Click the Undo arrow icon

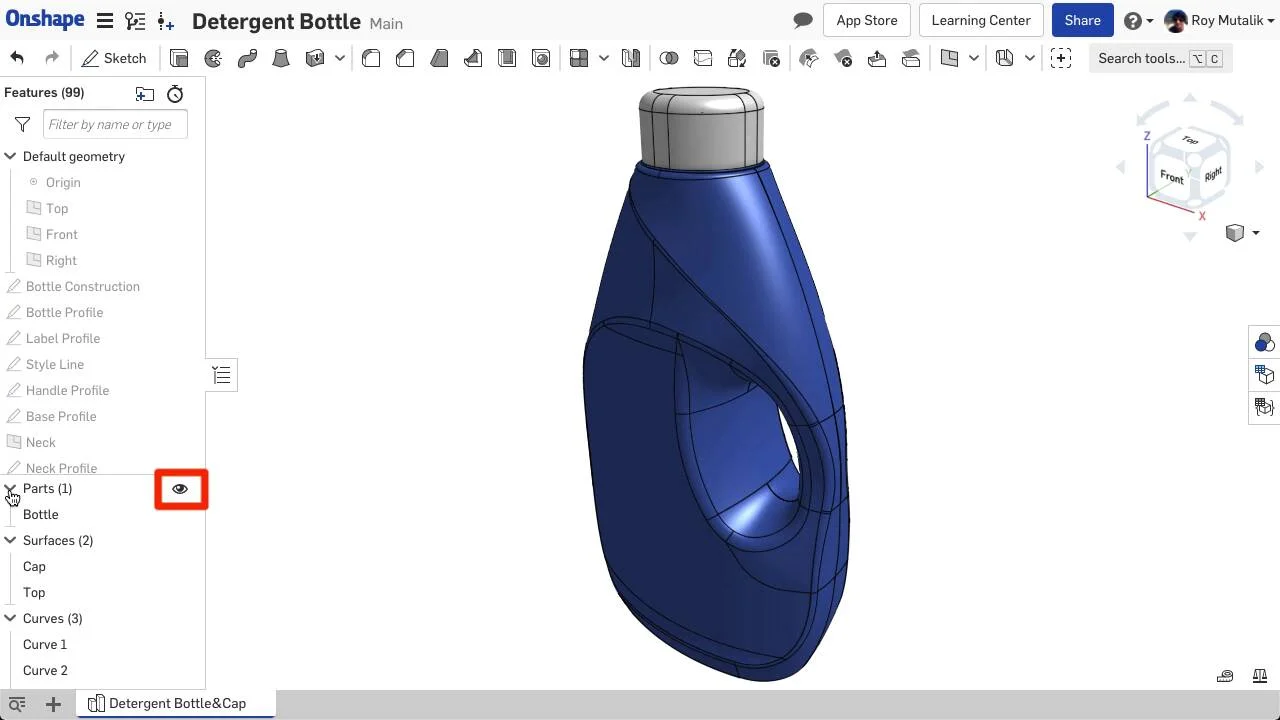coord(17,58)
